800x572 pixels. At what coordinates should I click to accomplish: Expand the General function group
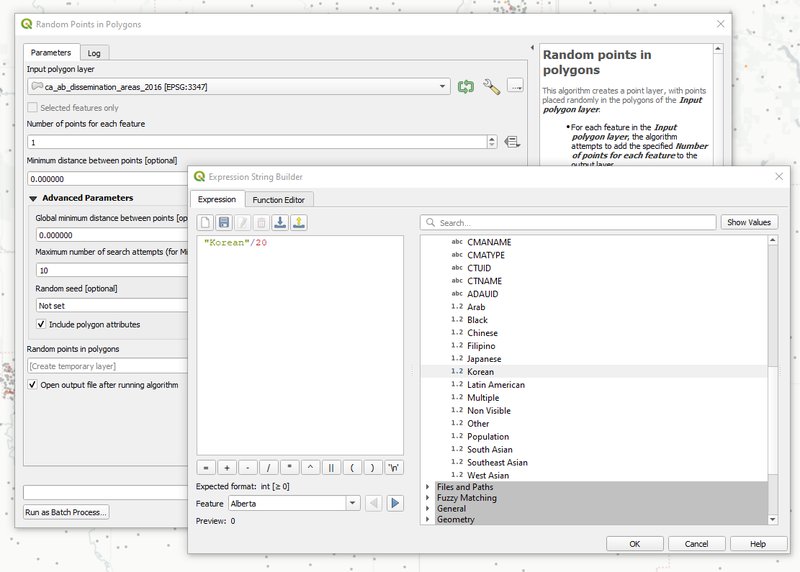(428, 508)
